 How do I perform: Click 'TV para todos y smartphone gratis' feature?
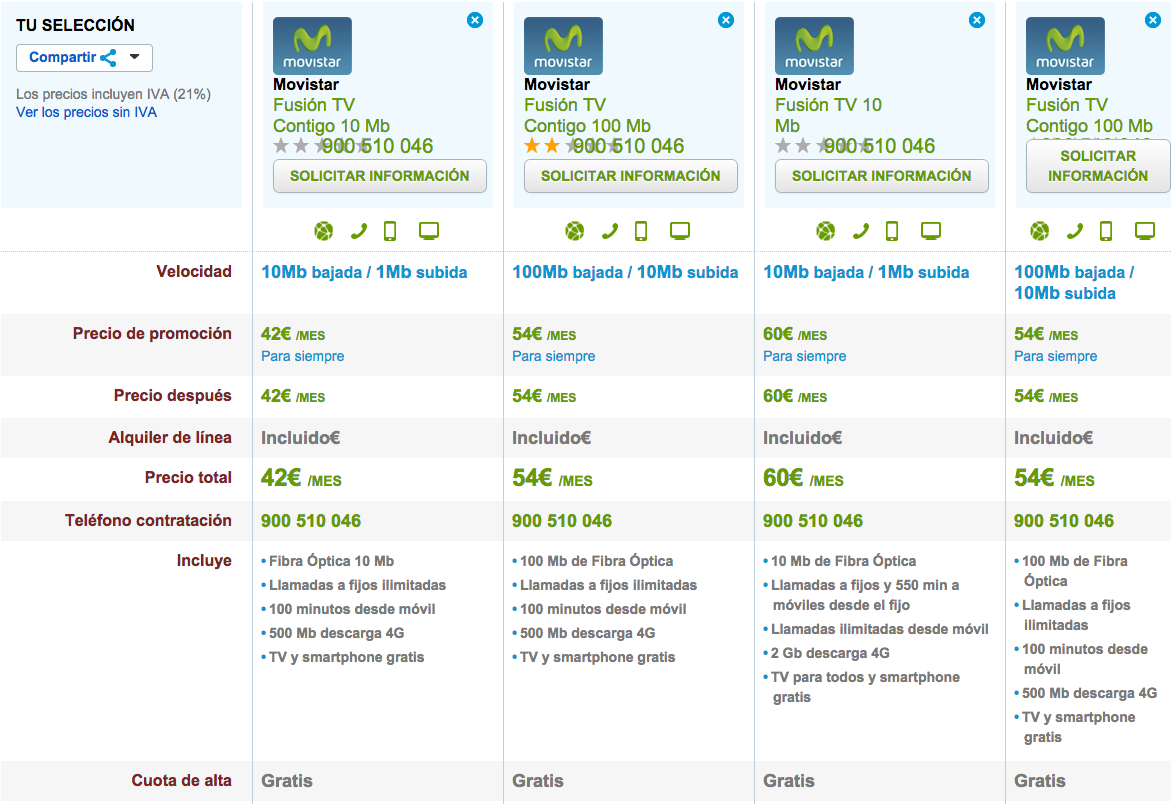[x=866, y=687]
